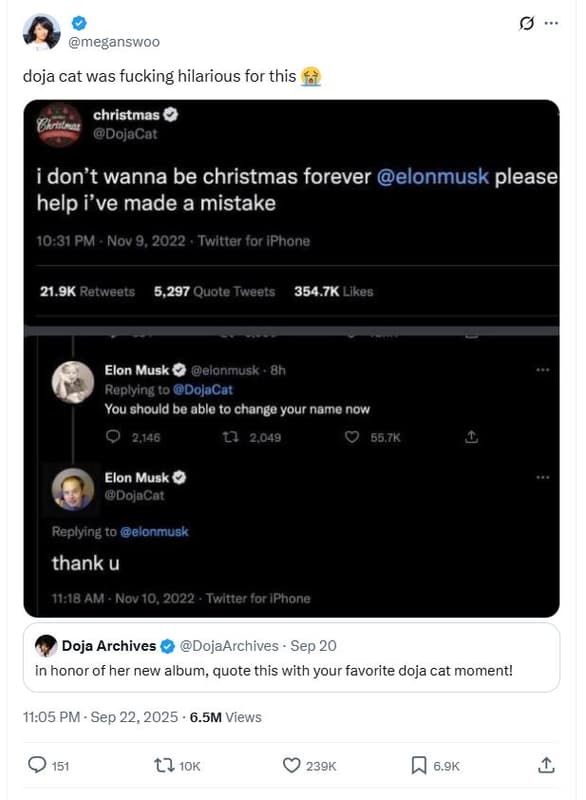
Task: Click the repost arrows icon
Action: pyautogui.click(x=163, y=765)
